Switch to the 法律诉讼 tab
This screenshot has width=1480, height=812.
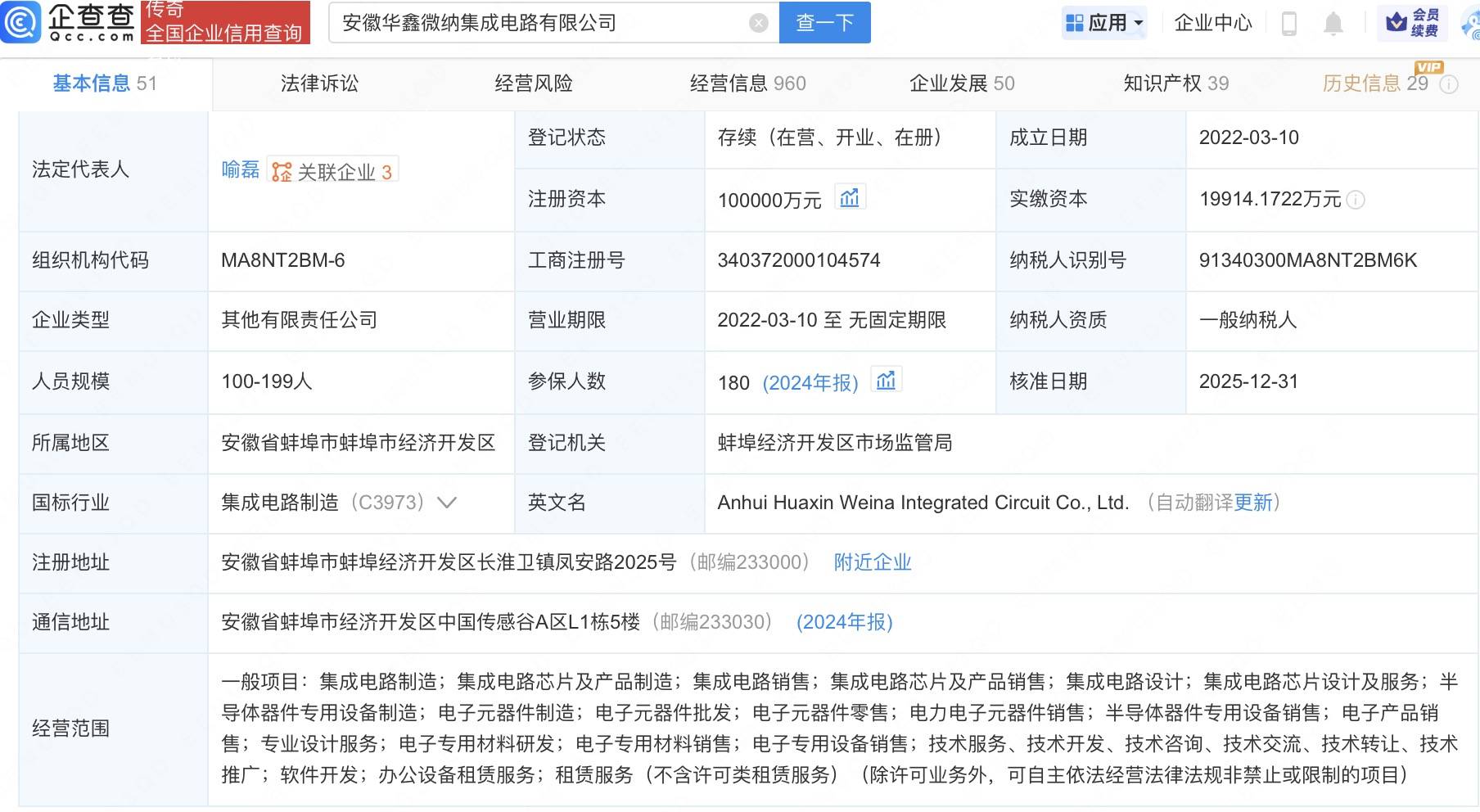[319, 83]
